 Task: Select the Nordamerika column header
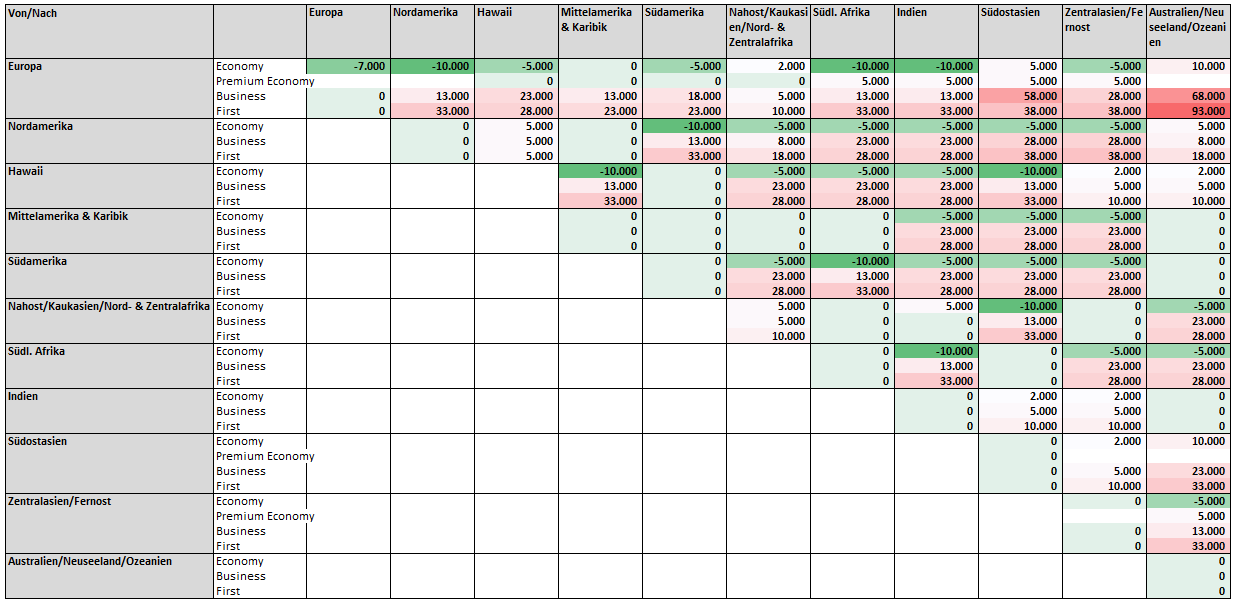(432, 31)
